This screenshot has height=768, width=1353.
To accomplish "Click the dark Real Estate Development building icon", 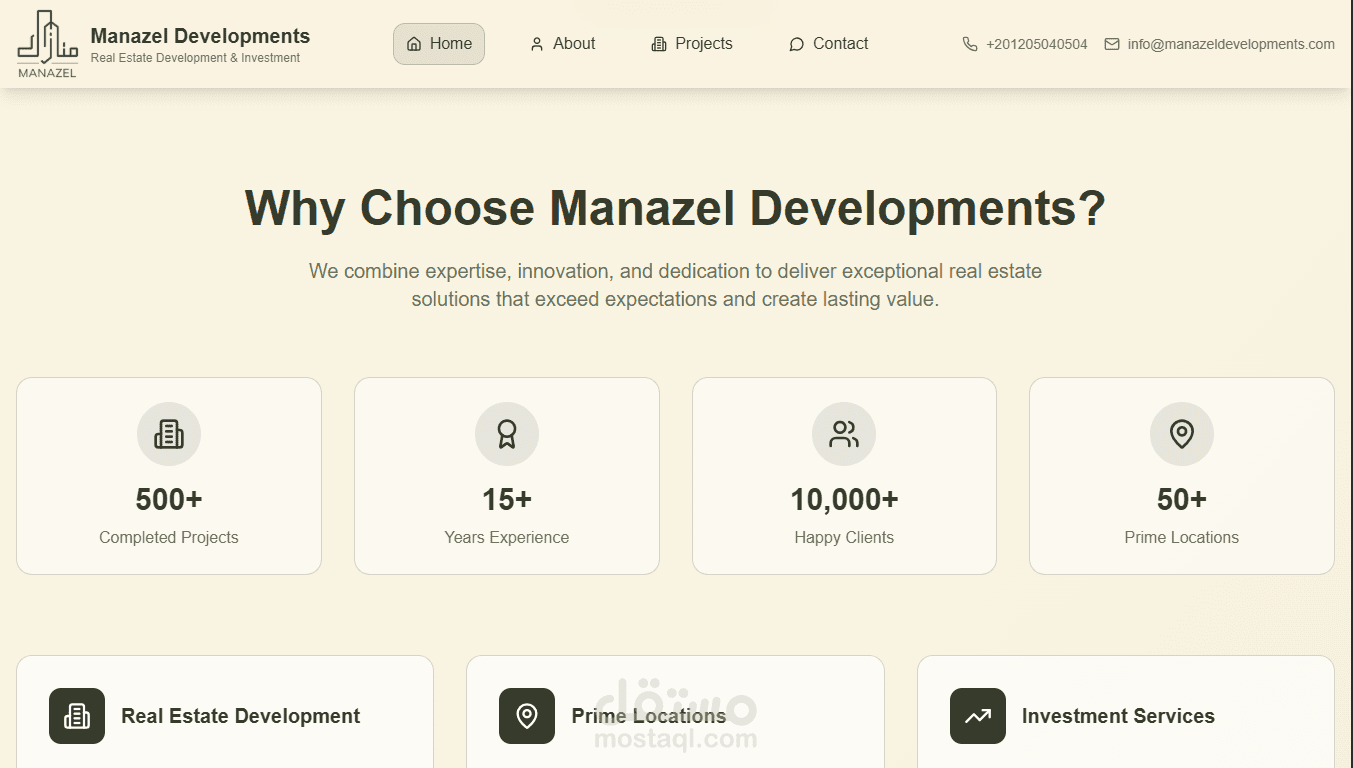I will (77, 716).
